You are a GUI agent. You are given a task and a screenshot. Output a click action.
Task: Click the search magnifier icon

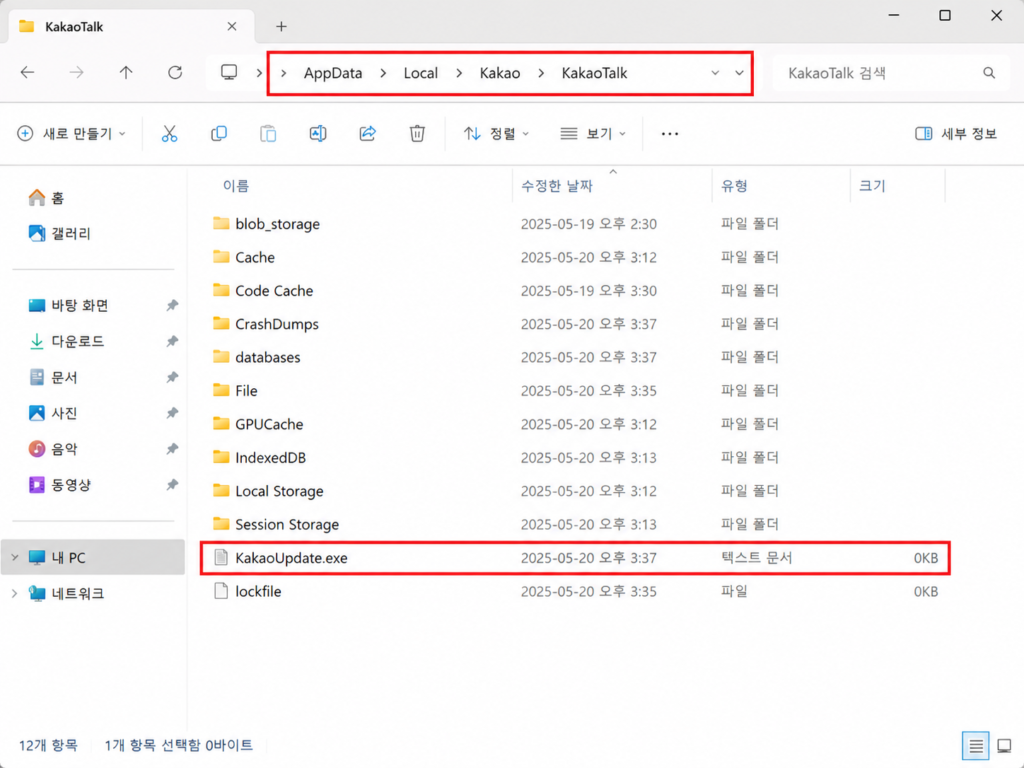tap(989, 73)
